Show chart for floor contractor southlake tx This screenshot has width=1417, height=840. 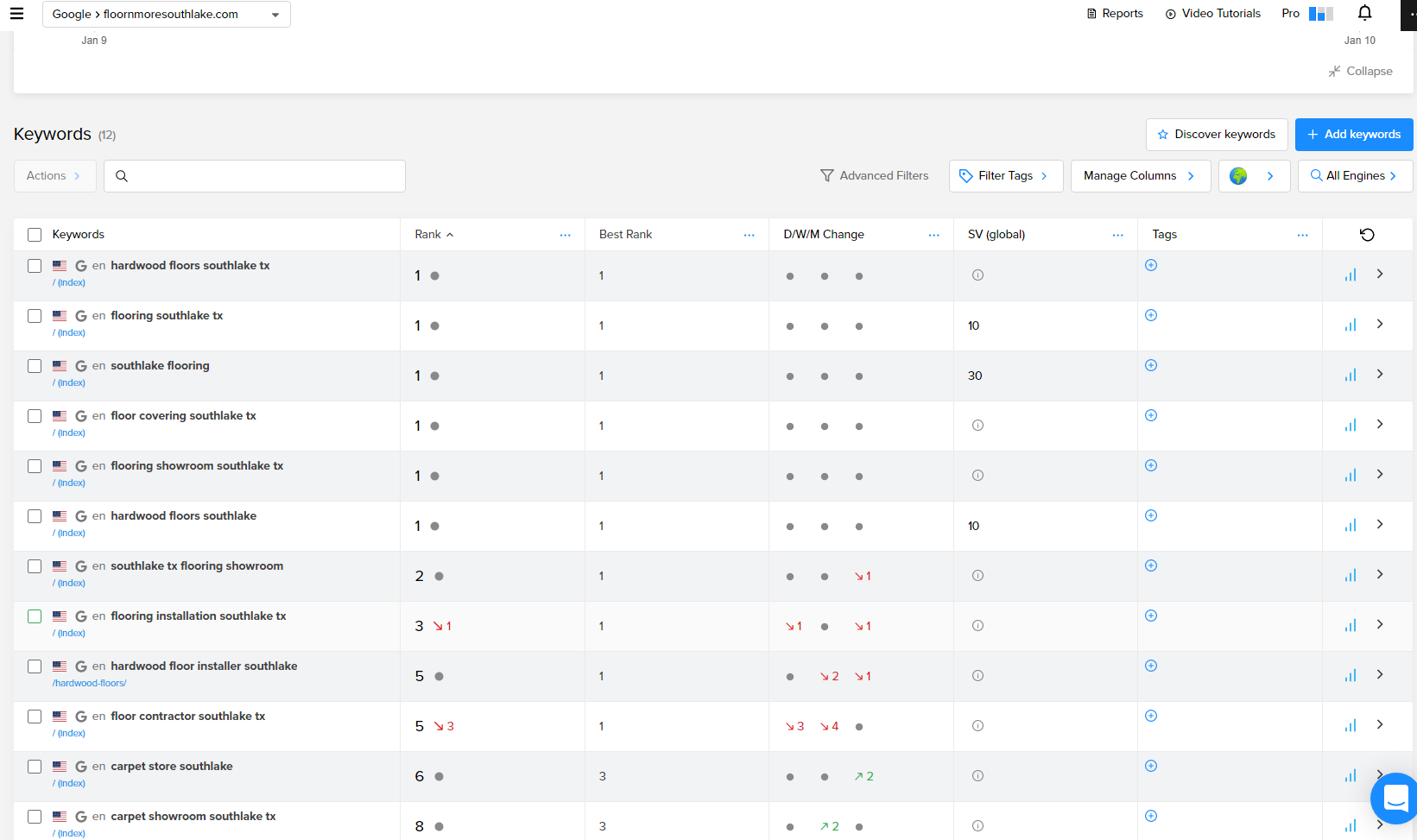pyautogui.click(x=1351, y=726)
